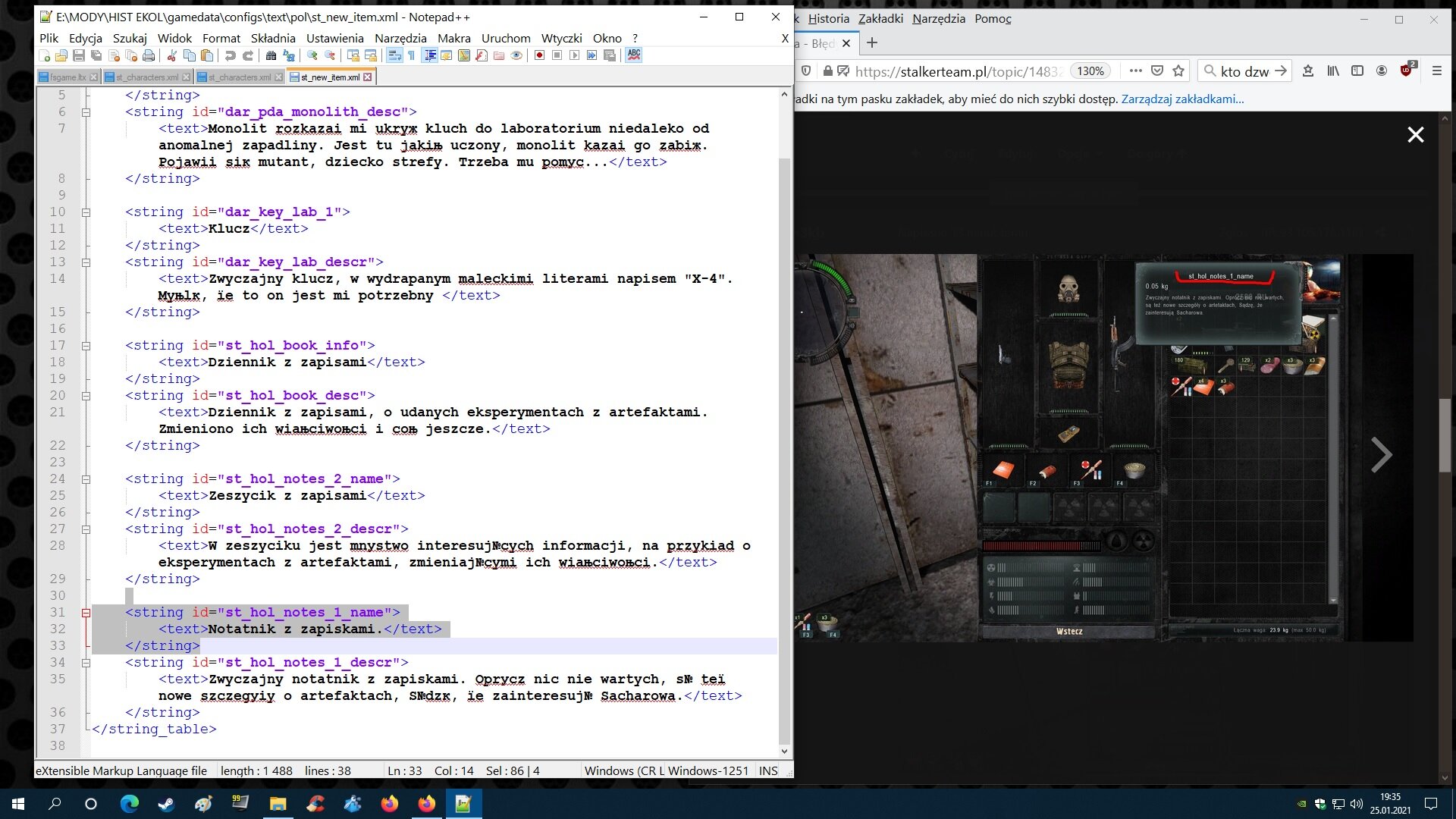
Task: Collapse the fold marker on line 27
Action: tap(86, 529)
